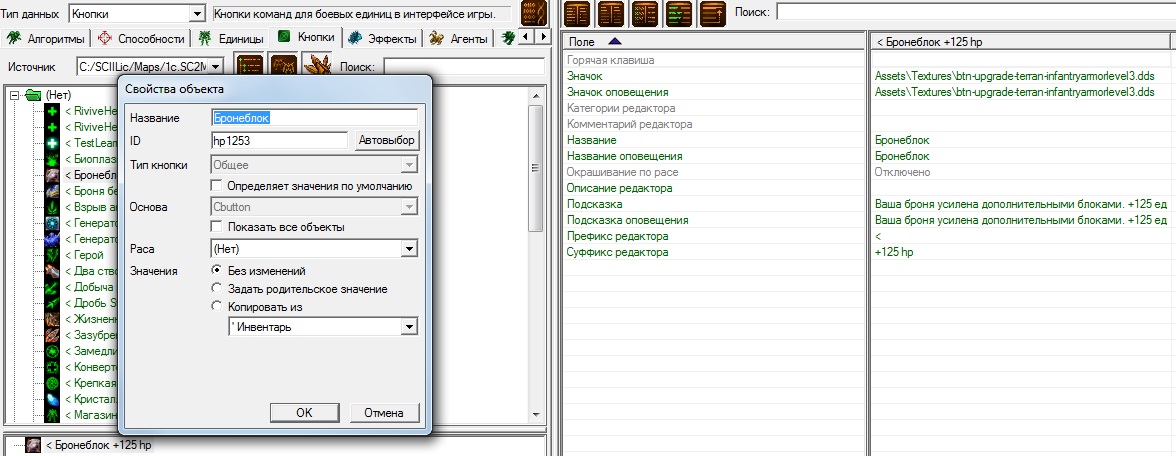Screen dimensions: 1176x456
Task: Click the < Бронеблок +125 hp column header
Action: 1022,42
